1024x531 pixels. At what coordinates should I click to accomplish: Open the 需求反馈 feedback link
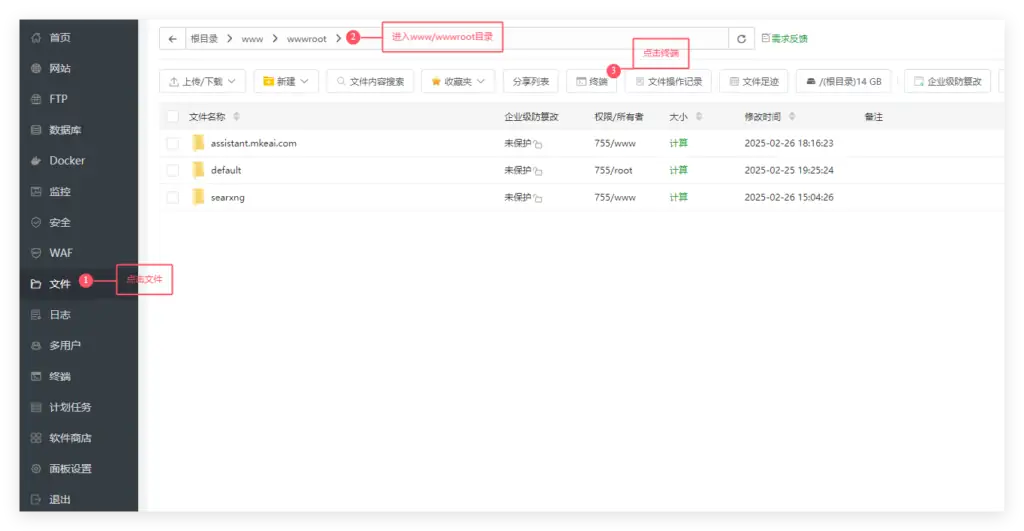coord(784,39)
